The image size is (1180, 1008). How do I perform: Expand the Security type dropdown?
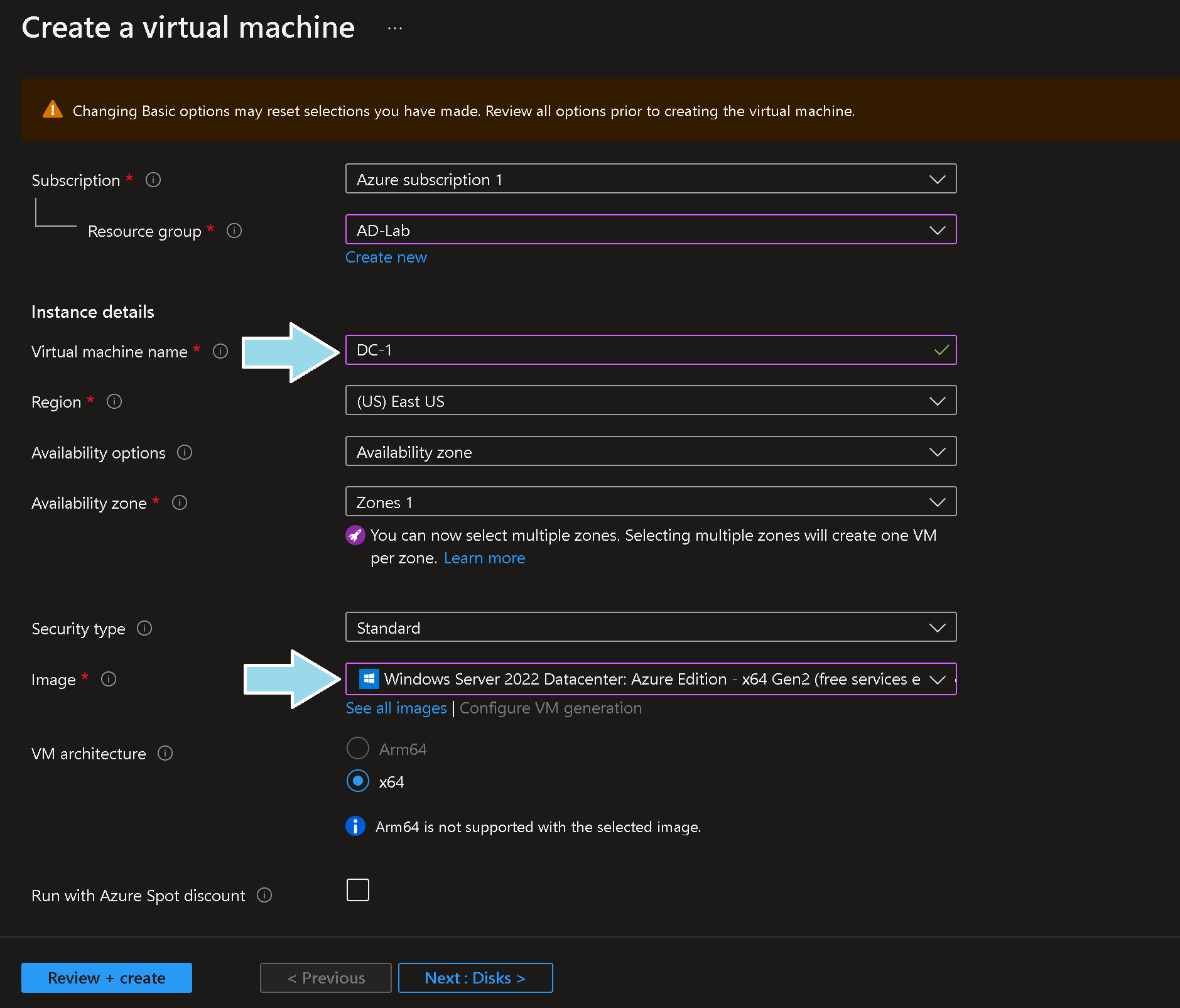(x=651, y=627)
